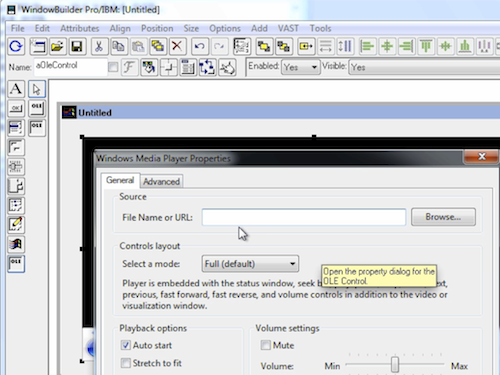500x375 pixels.
Task: Click the Volume slider handle
Action: tap(395, 364)
